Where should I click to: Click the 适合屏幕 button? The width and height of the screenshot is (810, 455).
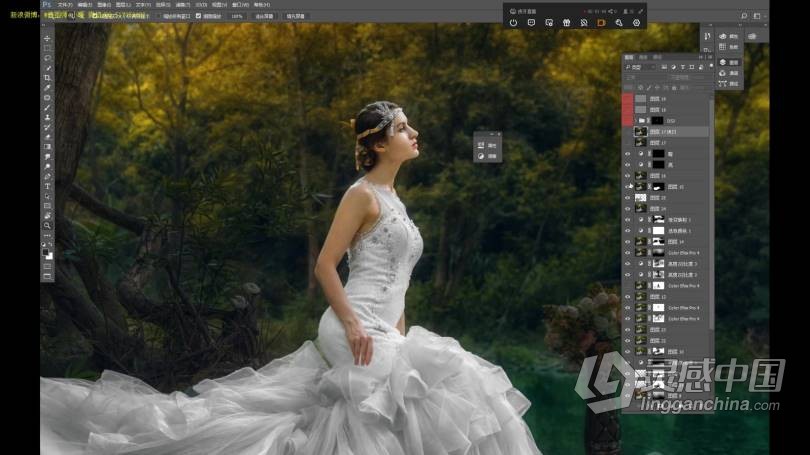(264, 16)
